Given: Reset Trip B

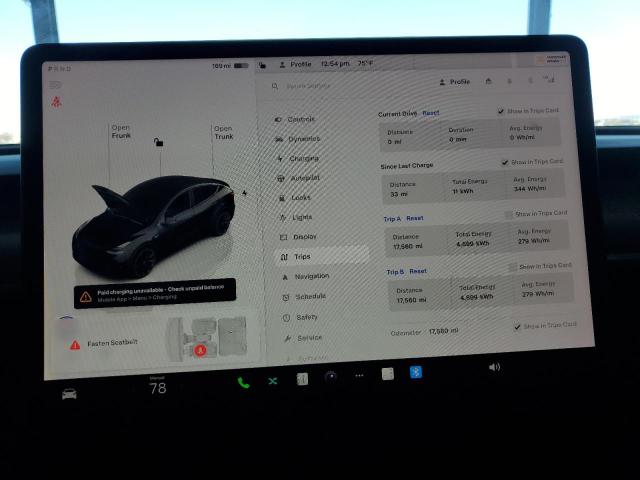Looking at the screenshot, I should pos(418,271).
